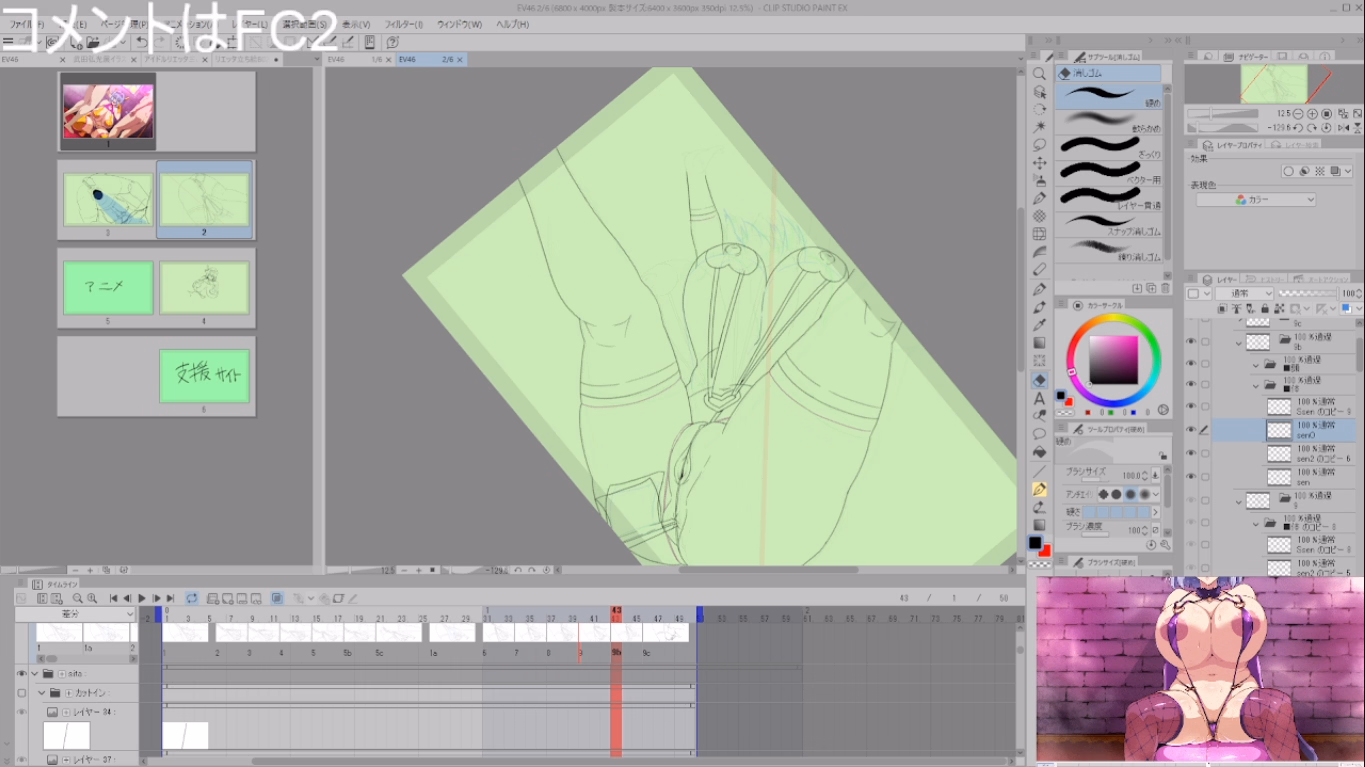Click Navigator zoom in button
The width and height of the screenshot is (1365, 767).
click(1313, 114)
